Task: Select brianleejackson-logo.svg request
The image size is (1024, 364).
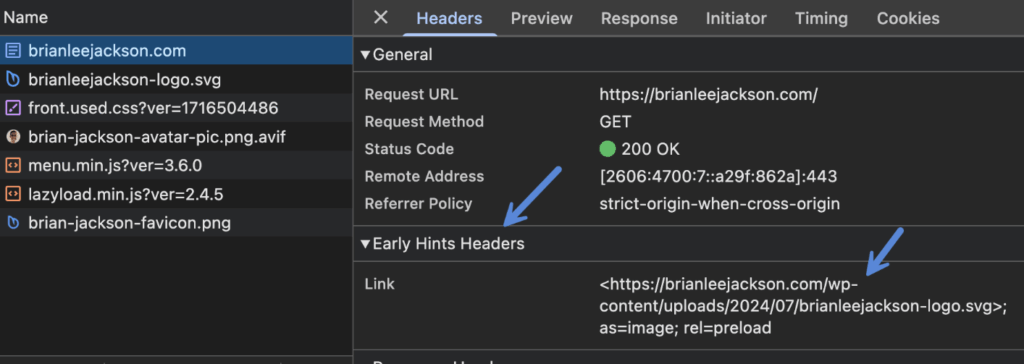Action: tap(176, 79)
